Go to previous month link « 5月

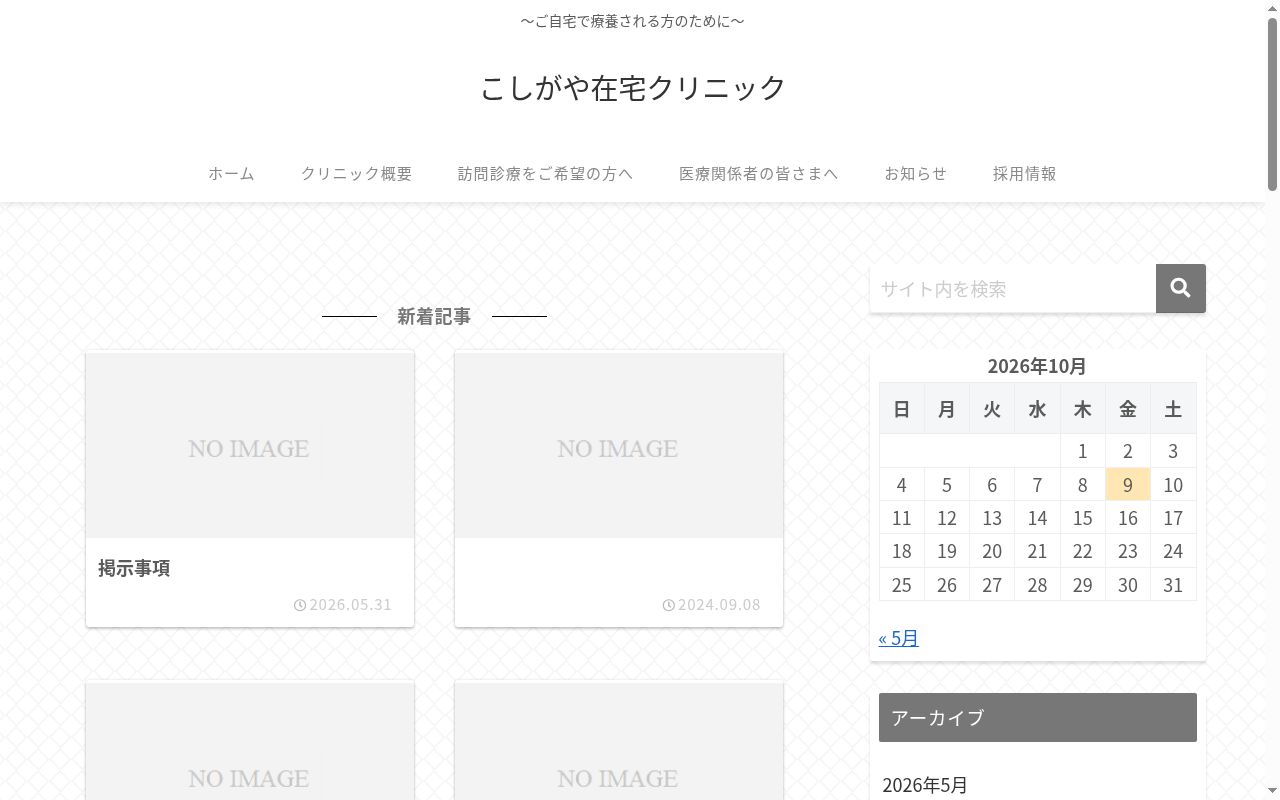tap(899, 638)
